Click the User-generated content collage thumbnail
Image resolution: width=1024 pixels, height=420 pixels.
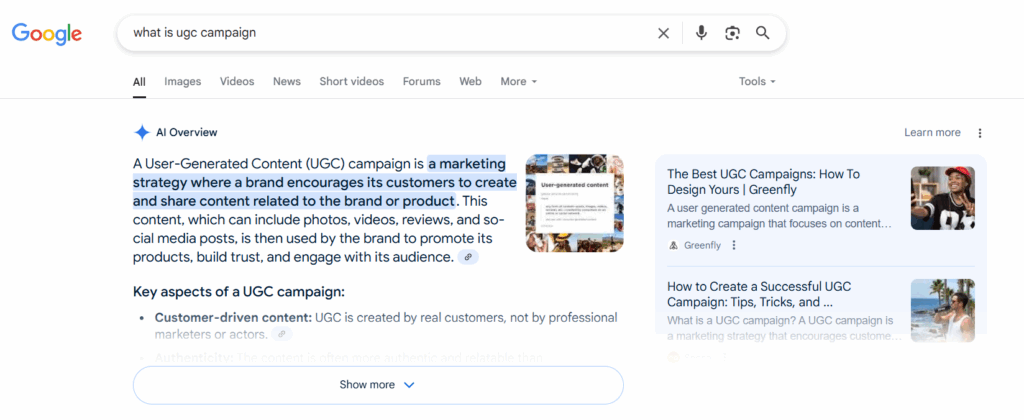point(575,203)
